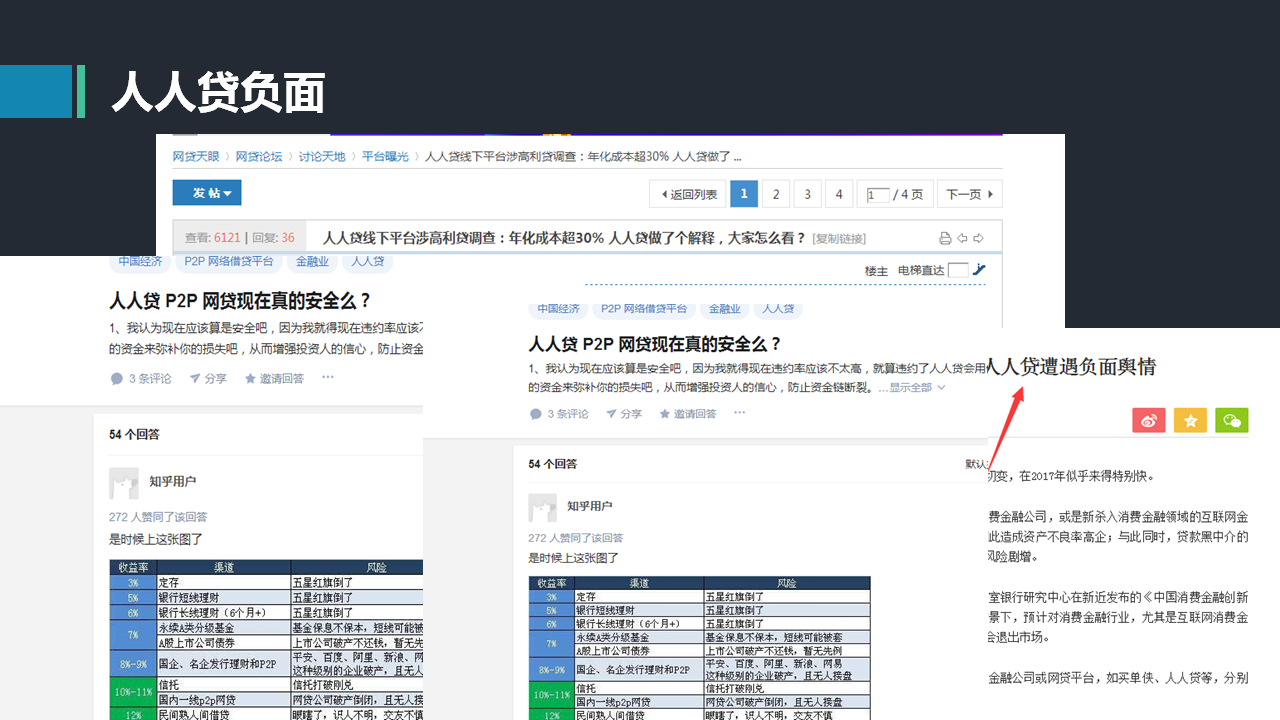This screenshot has width=1280, height=720.
Task: Go to forum page 1
Action: click(x=744, y=194)
